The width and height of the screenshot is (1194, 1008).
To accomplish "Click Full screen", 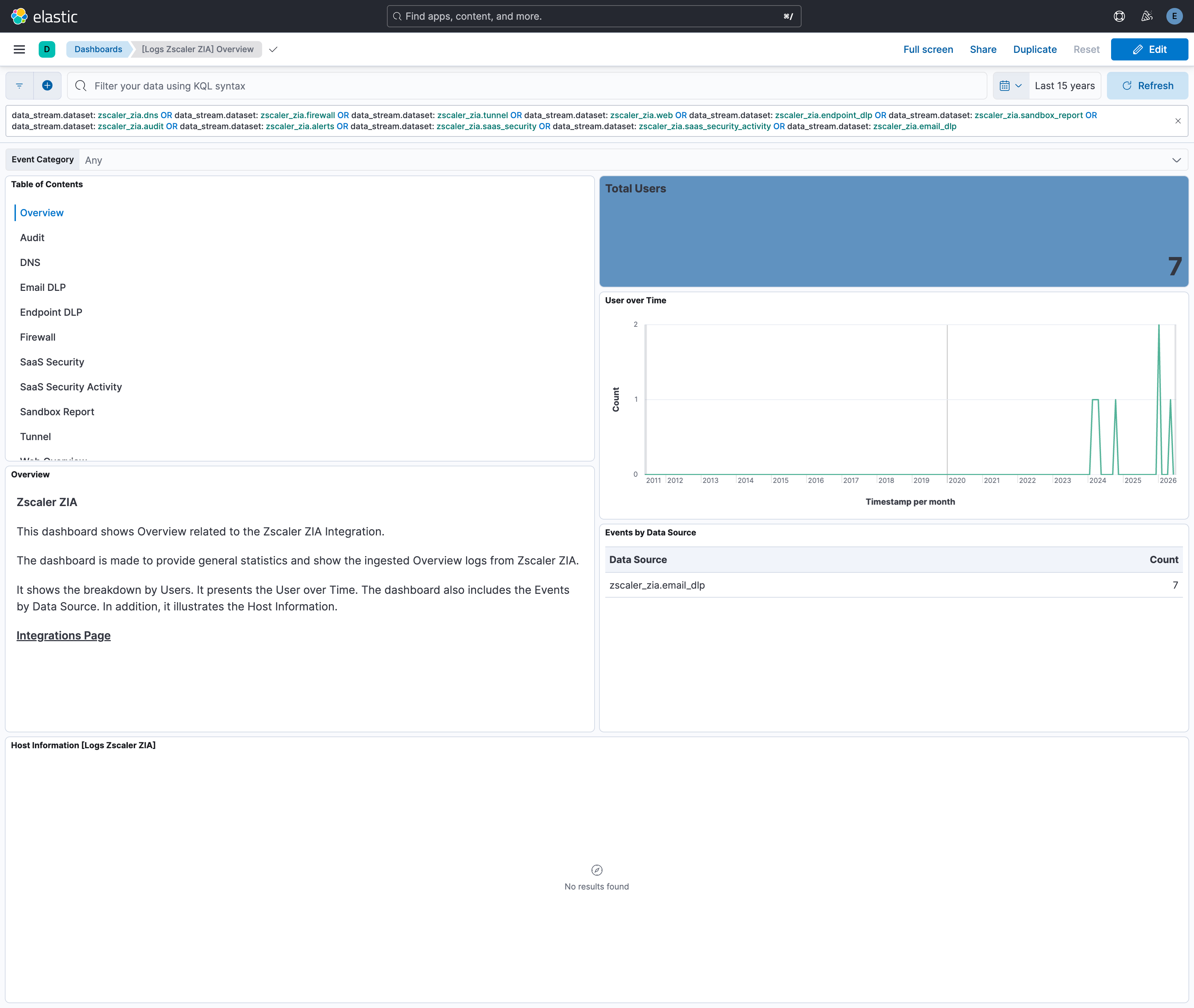I will [928, 49].
